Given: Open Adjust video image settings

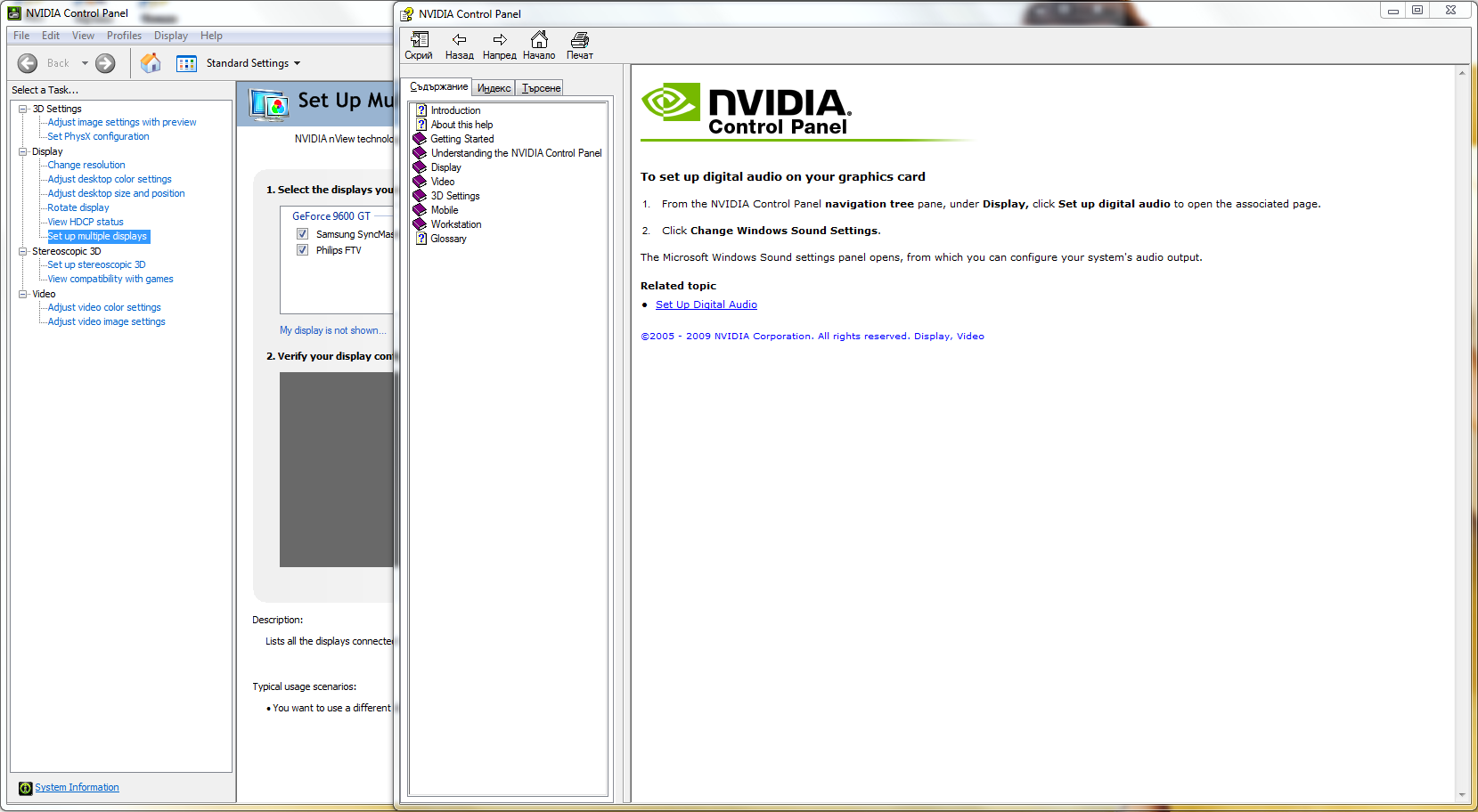Looking at the screenshot, I should point(106,321).
